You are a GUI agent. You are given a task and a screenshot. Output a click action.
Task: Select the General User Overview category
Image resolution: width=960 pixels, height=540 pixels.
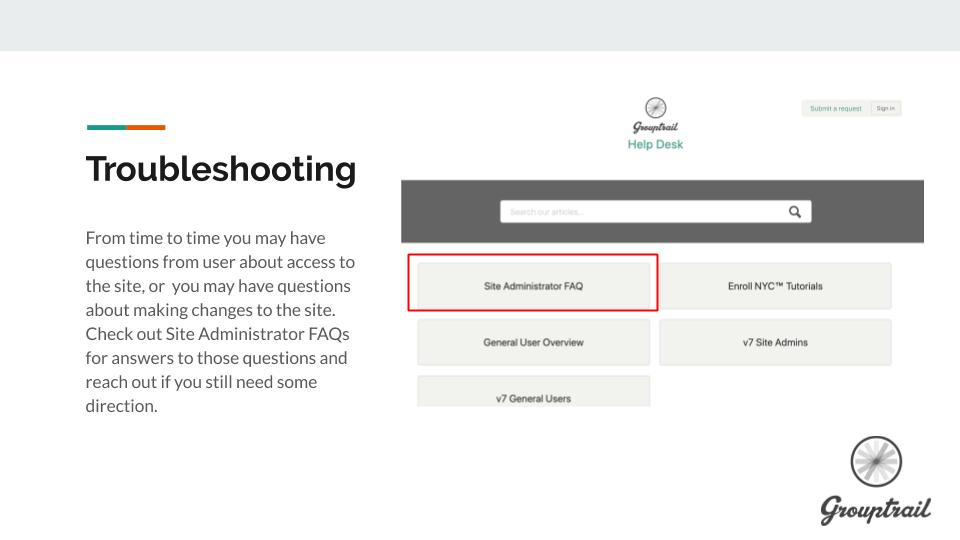coord(533,342)
